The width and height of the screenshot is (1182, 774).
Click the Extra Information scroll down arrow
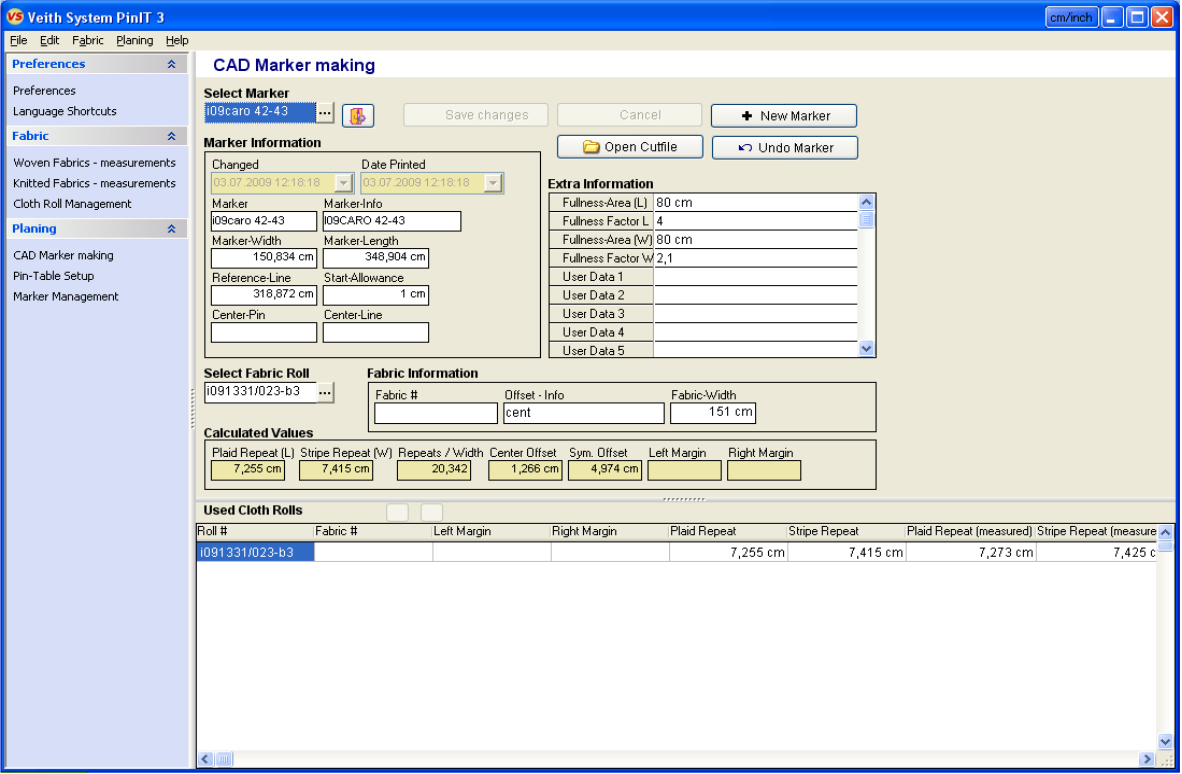tap(866, 349)
